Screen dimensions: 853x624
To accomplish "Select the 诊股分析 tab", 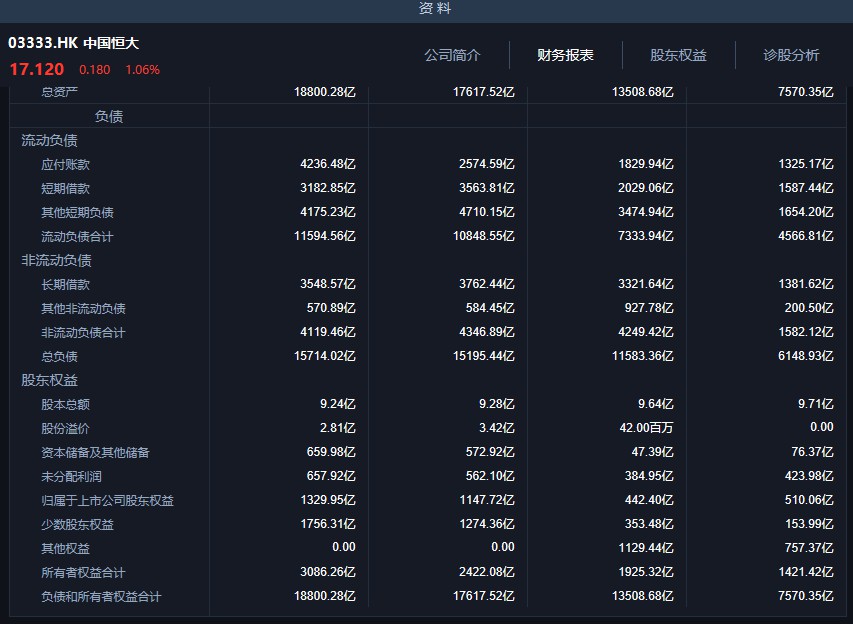I will [x=791, y=55].
